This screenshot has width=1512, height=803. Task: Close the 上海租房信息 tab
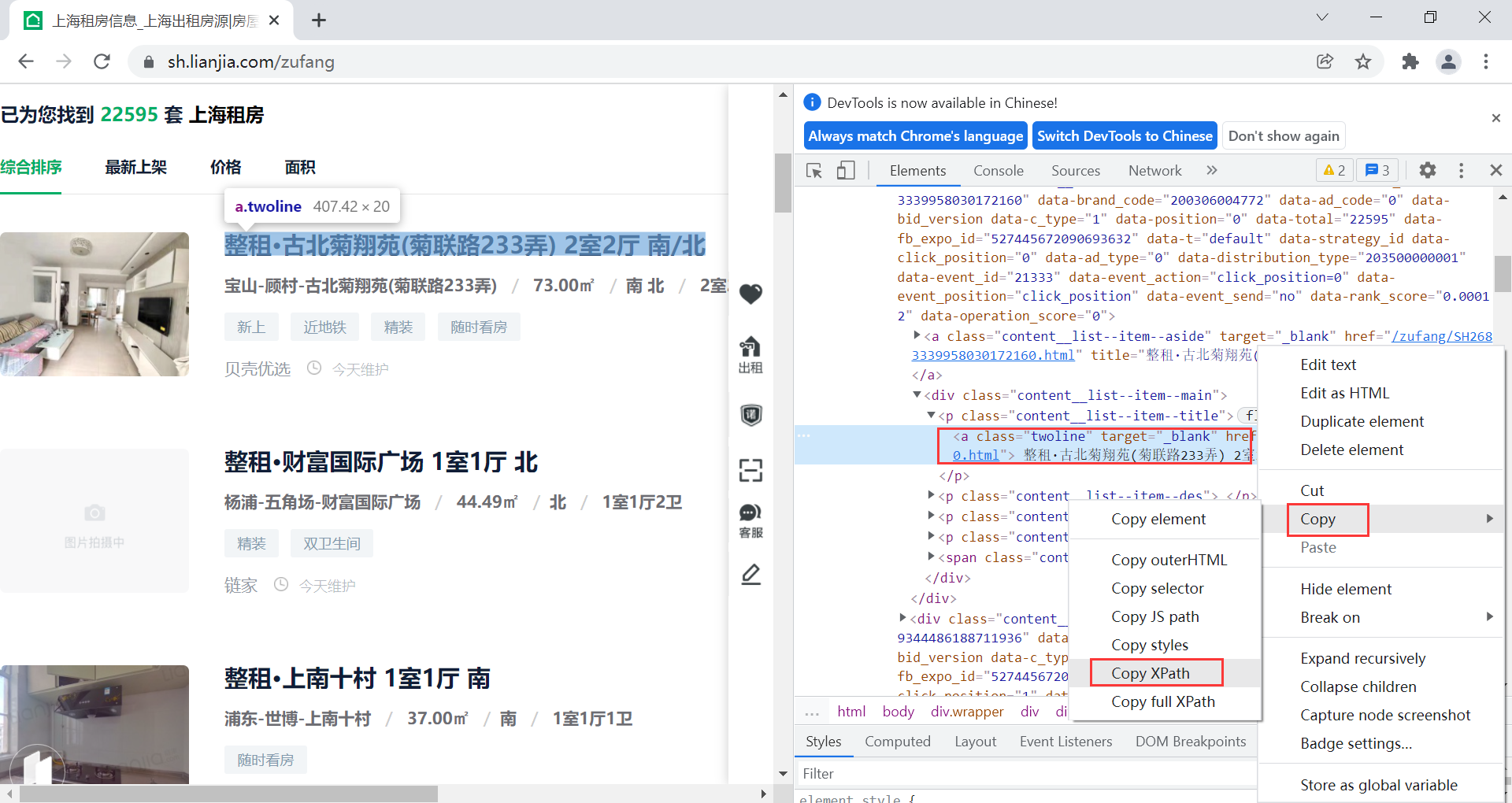(274, 20)
